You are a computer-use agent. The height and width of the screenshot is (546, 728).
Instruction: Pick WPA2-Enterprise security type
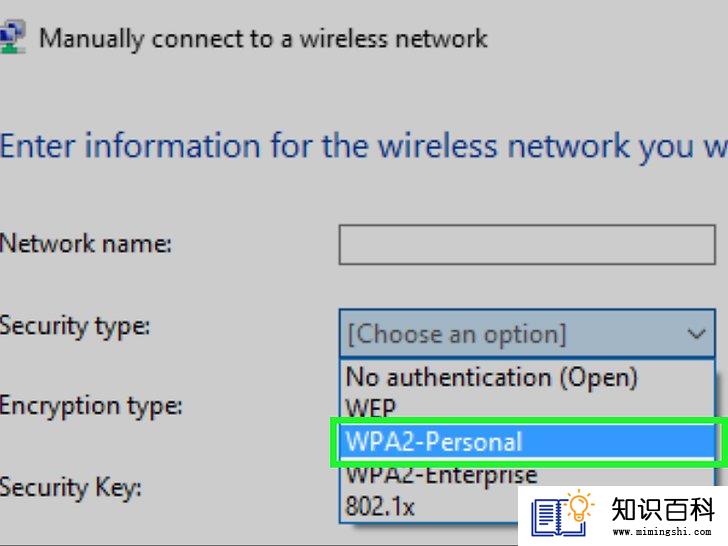click(x=442, y=474)
